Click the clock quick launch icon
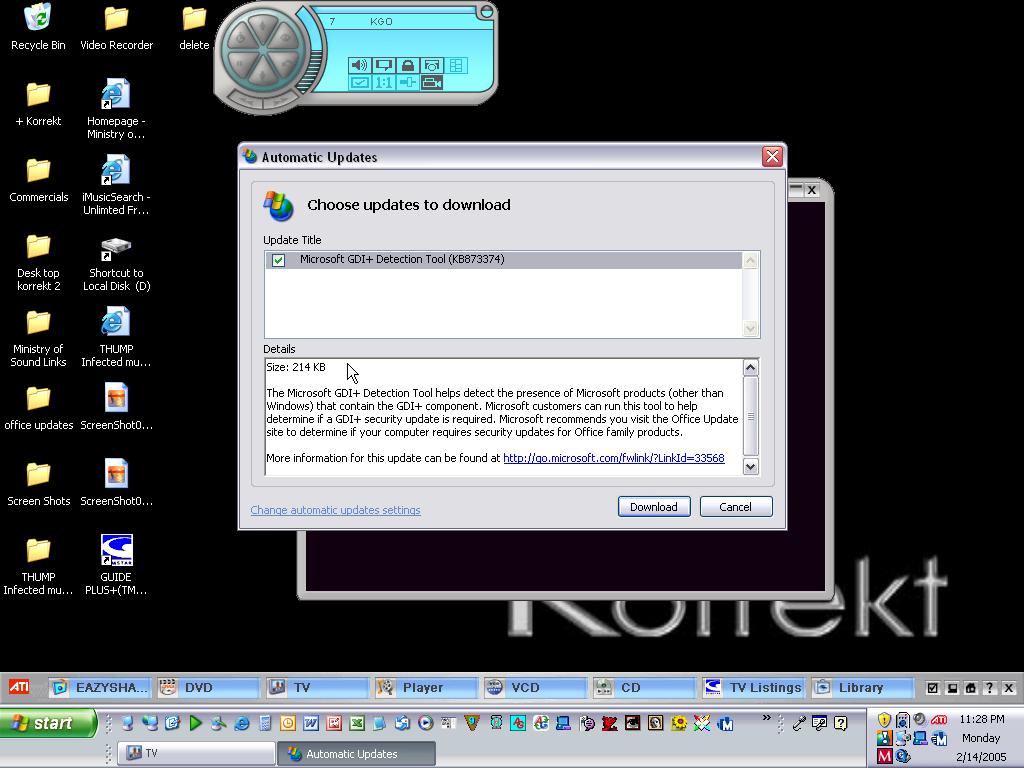The width and height of the screenshot is (1024, 768). 288,723
